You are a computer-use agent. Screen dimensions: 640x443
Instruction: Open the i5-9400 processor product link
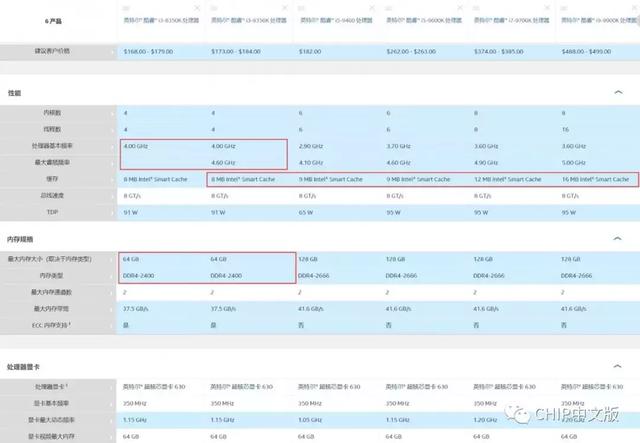point(336,20)
